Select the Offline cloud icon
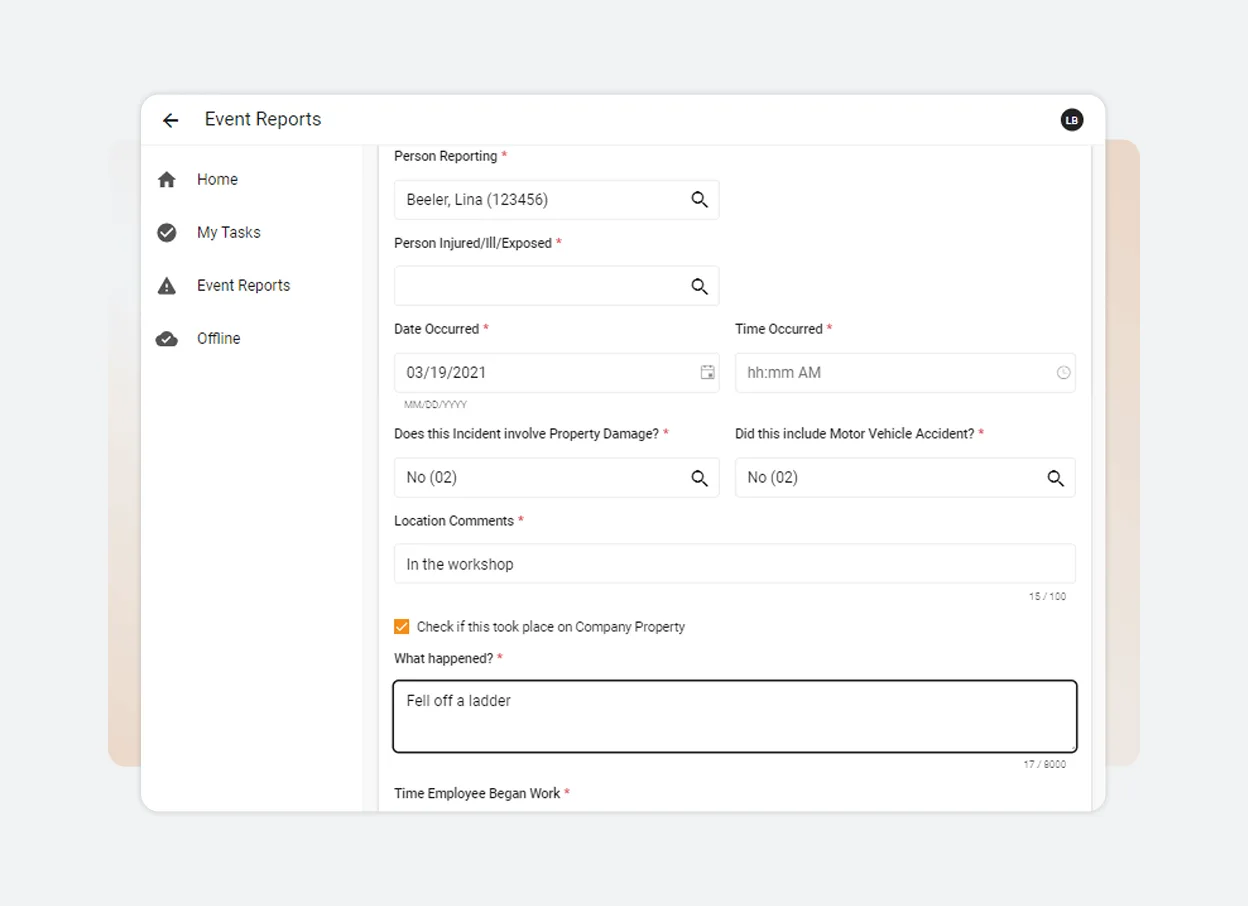Image resolution: width=1248 pixels, height=906 pixels. [166, 338]
